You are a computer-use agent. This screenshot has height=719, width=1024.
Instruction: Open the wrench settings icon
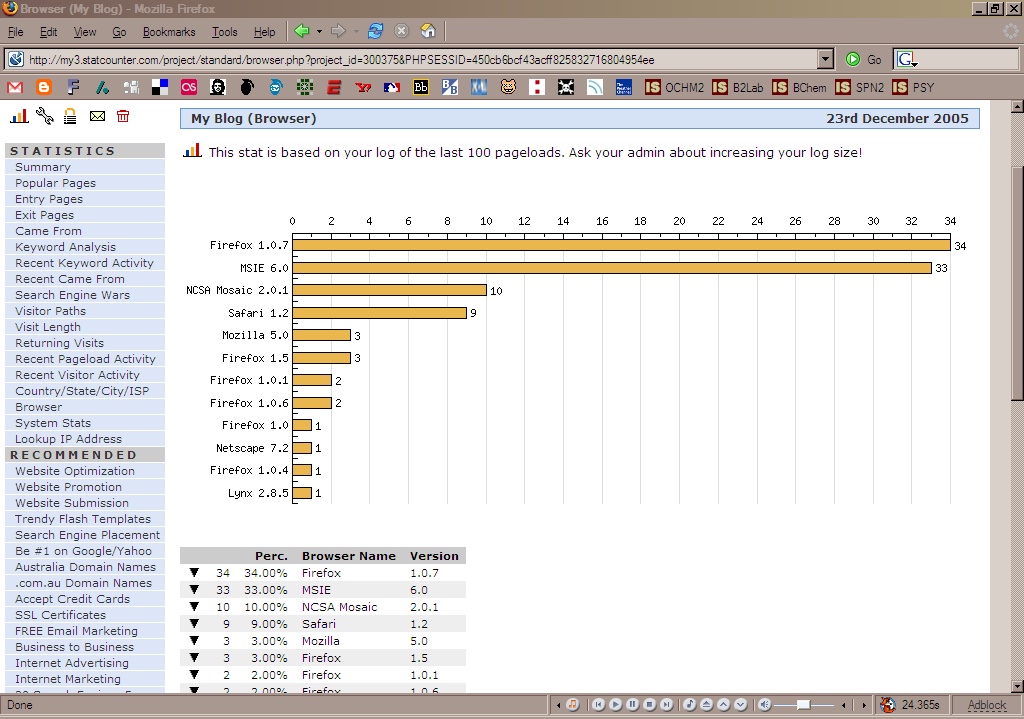[44, 116]
